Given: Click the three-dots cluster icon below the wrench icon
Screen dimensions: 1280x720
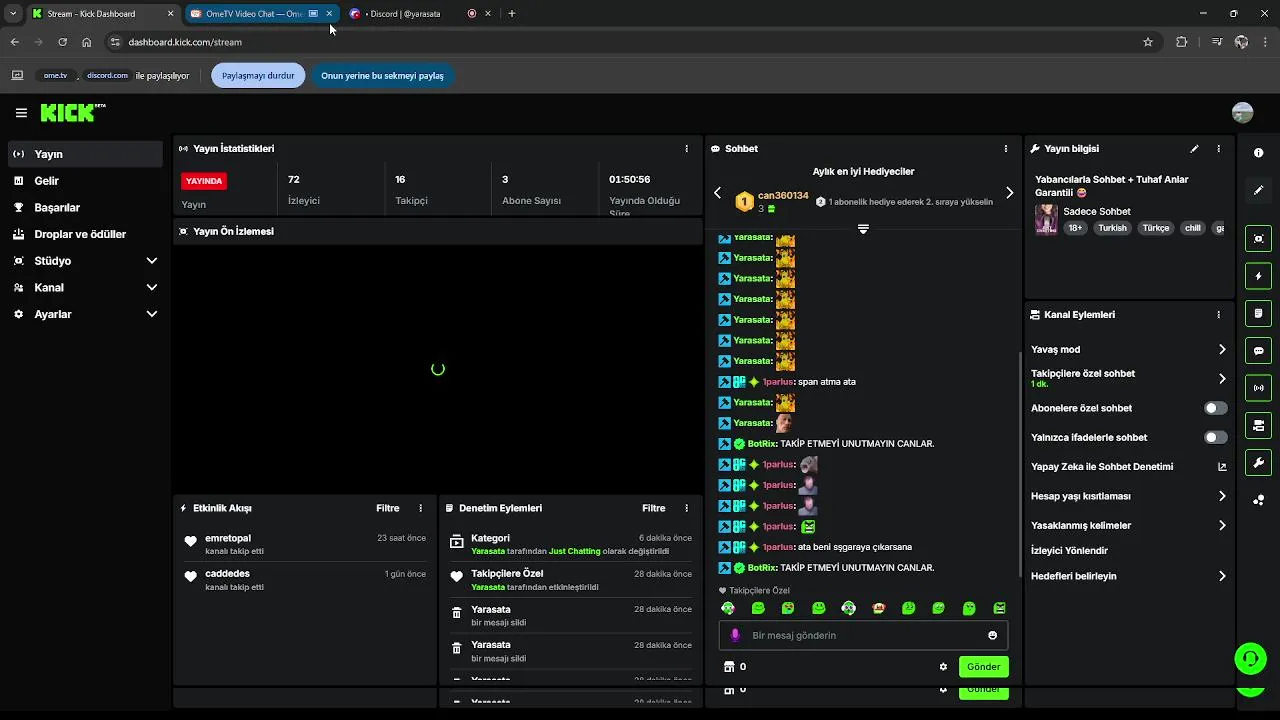Looking at the screenshot, I should [1258, 500].
